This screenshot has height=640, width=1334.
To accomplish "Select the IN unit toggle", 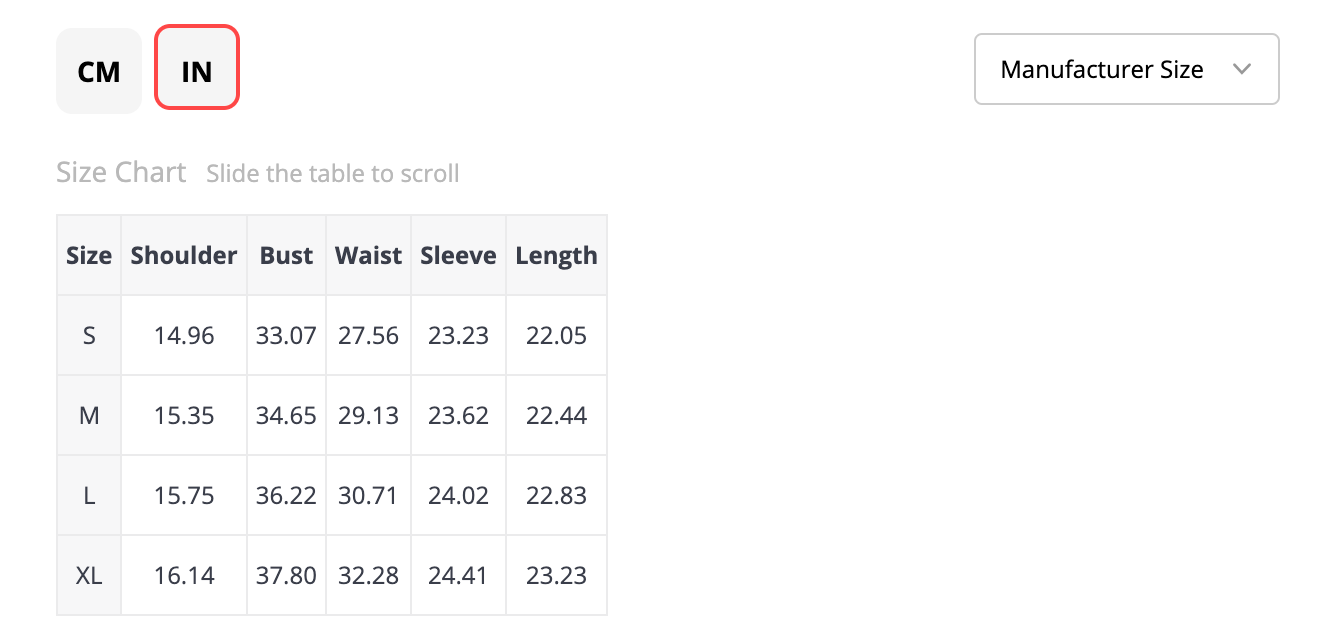I will tap(197, 68).
